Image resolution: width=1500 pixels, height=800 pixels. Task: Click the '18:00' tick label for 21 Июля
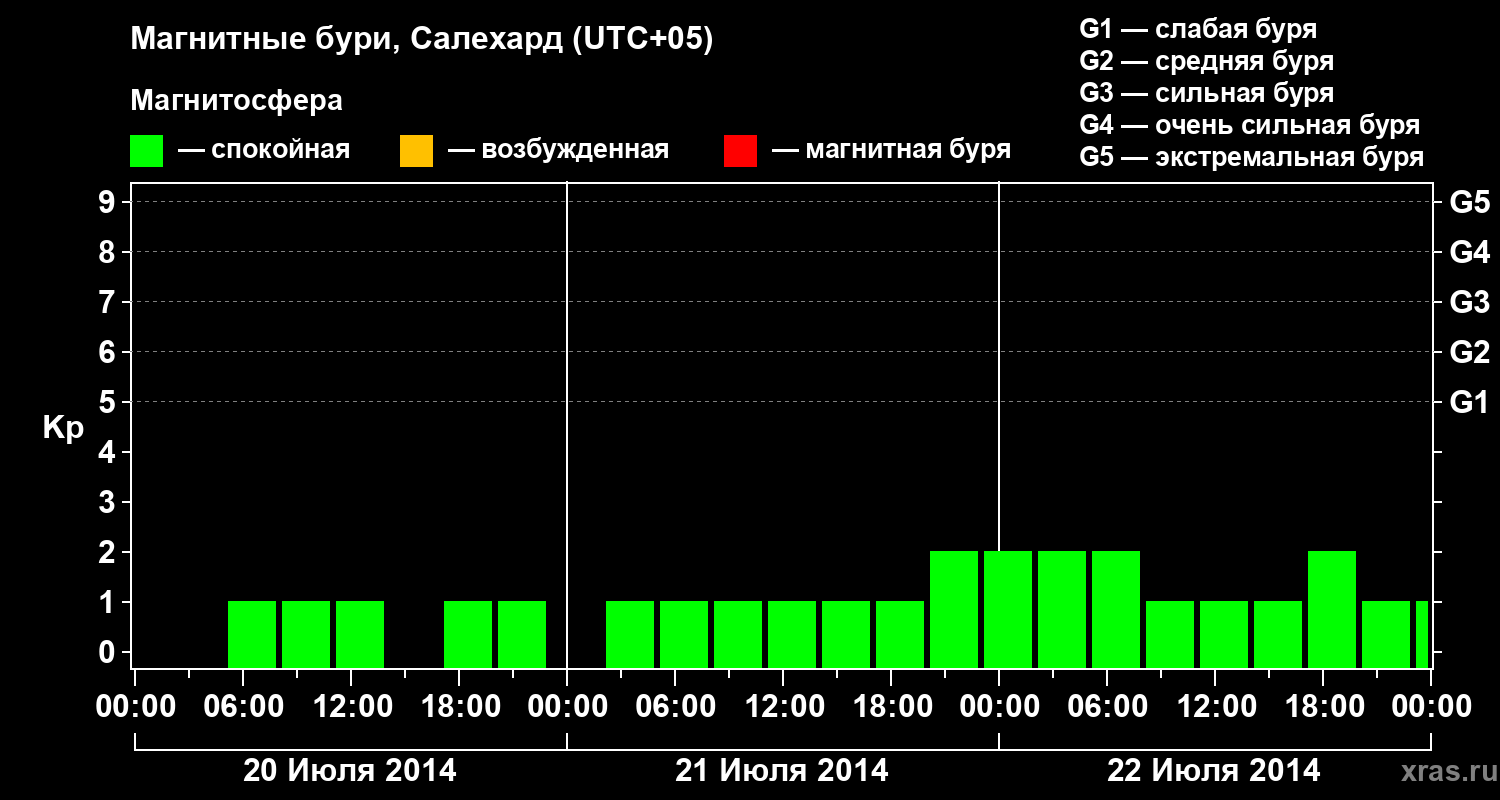(891, 707)
